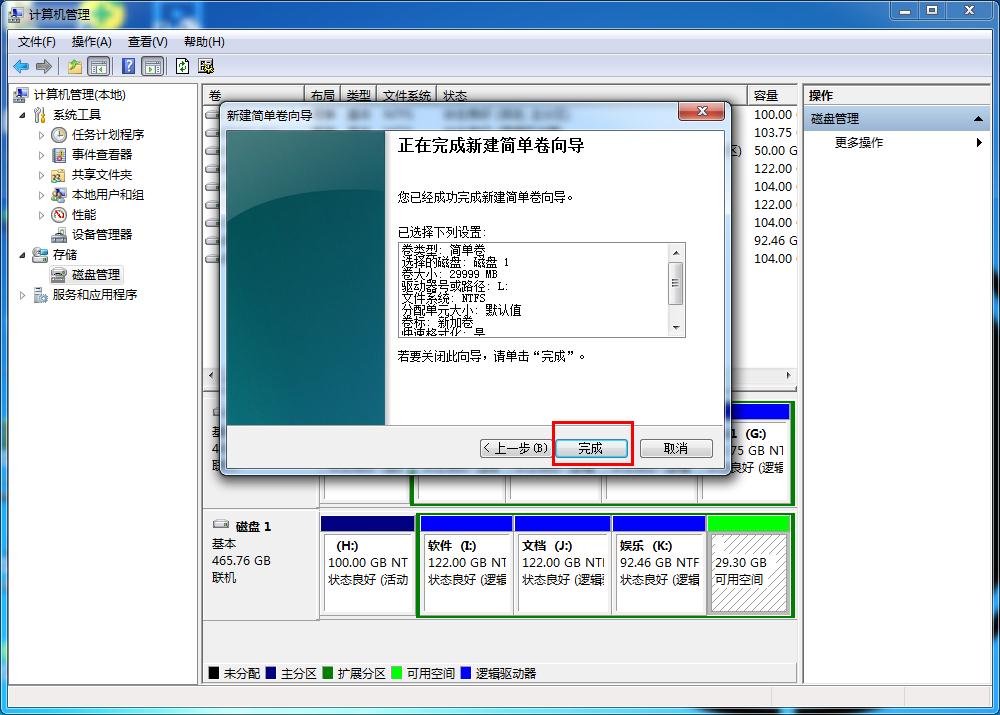Expand 事件查看器 in the console tree

(42, 154)
